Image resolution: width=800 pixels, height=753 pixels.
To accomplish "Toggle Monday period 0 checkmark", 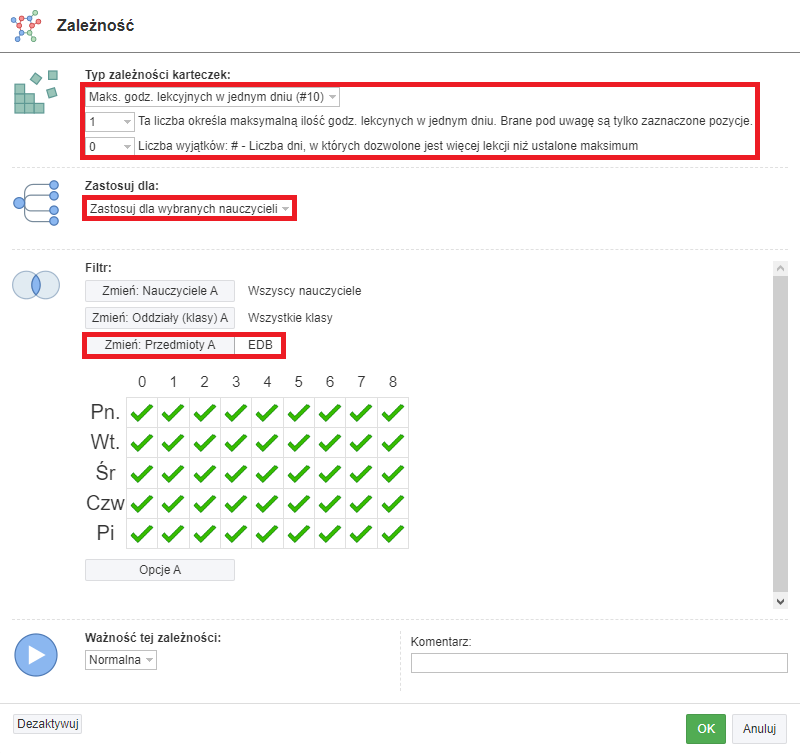I will tap(142, 412).
